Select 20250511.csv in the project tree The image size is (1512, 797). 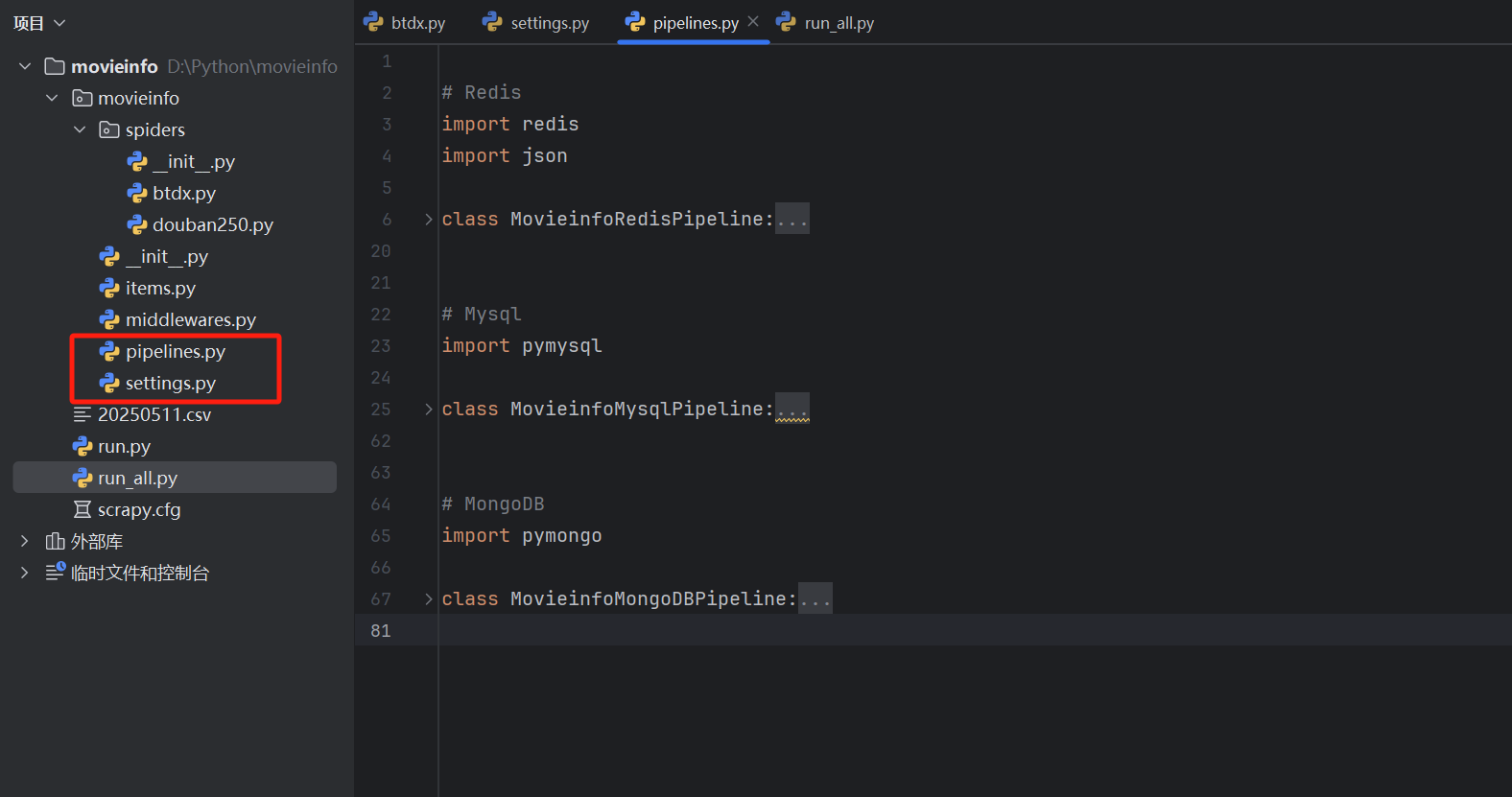coord(154,414)
